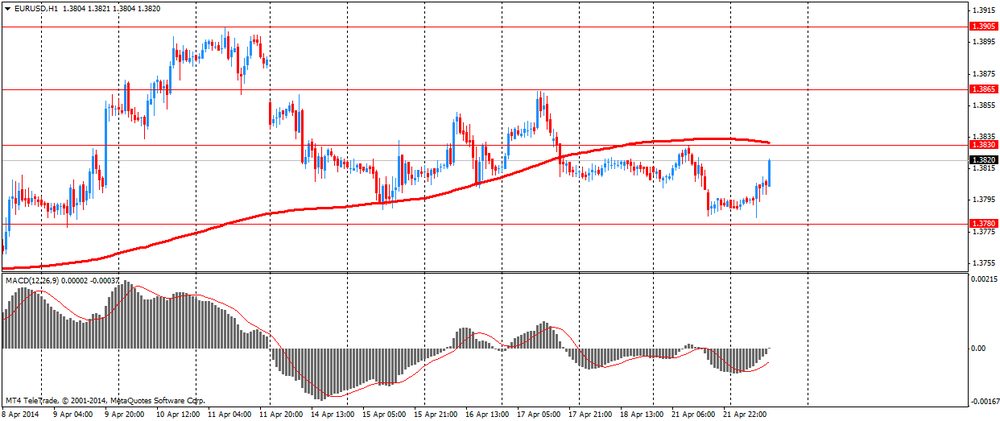Click the black 1.3820 current price label

983,159
